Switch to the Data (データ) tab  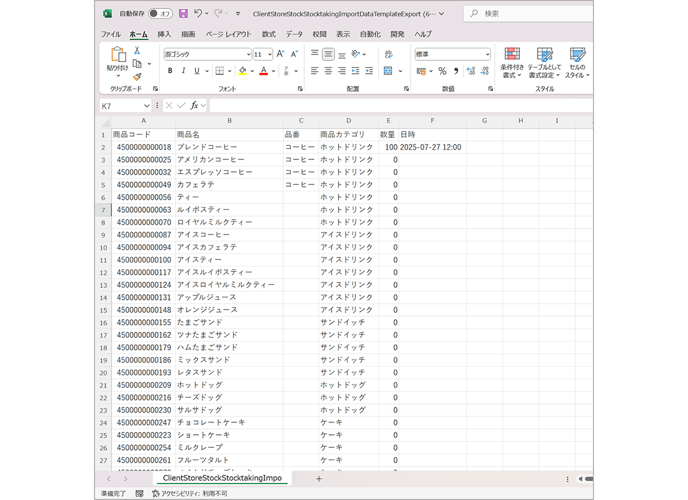[x=294, y=34]
